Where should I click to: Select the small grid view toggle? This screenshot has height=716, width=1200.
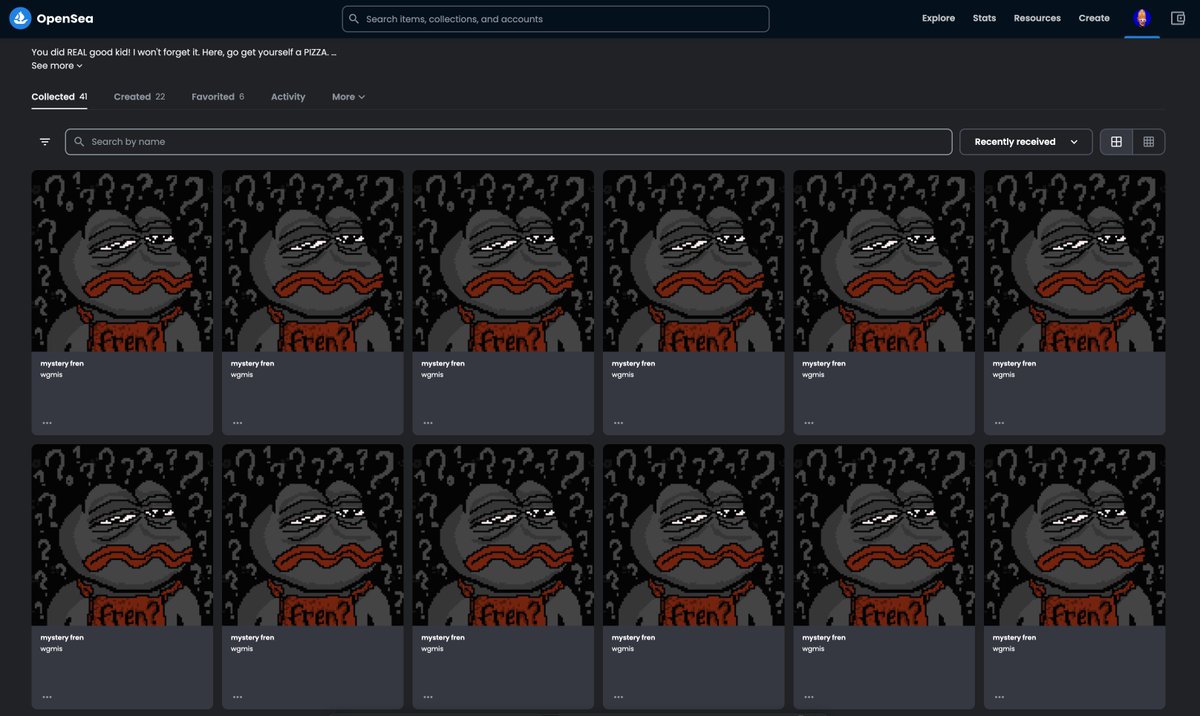click(1149, 142)
